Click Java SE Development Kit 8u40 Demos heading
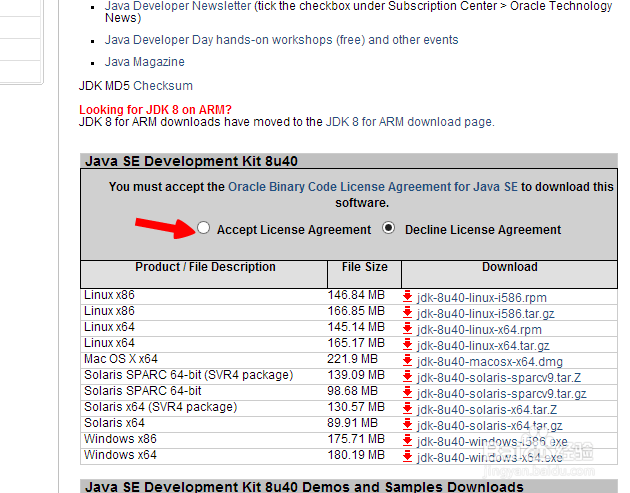 pyautogui.click(x=304, y=487)
